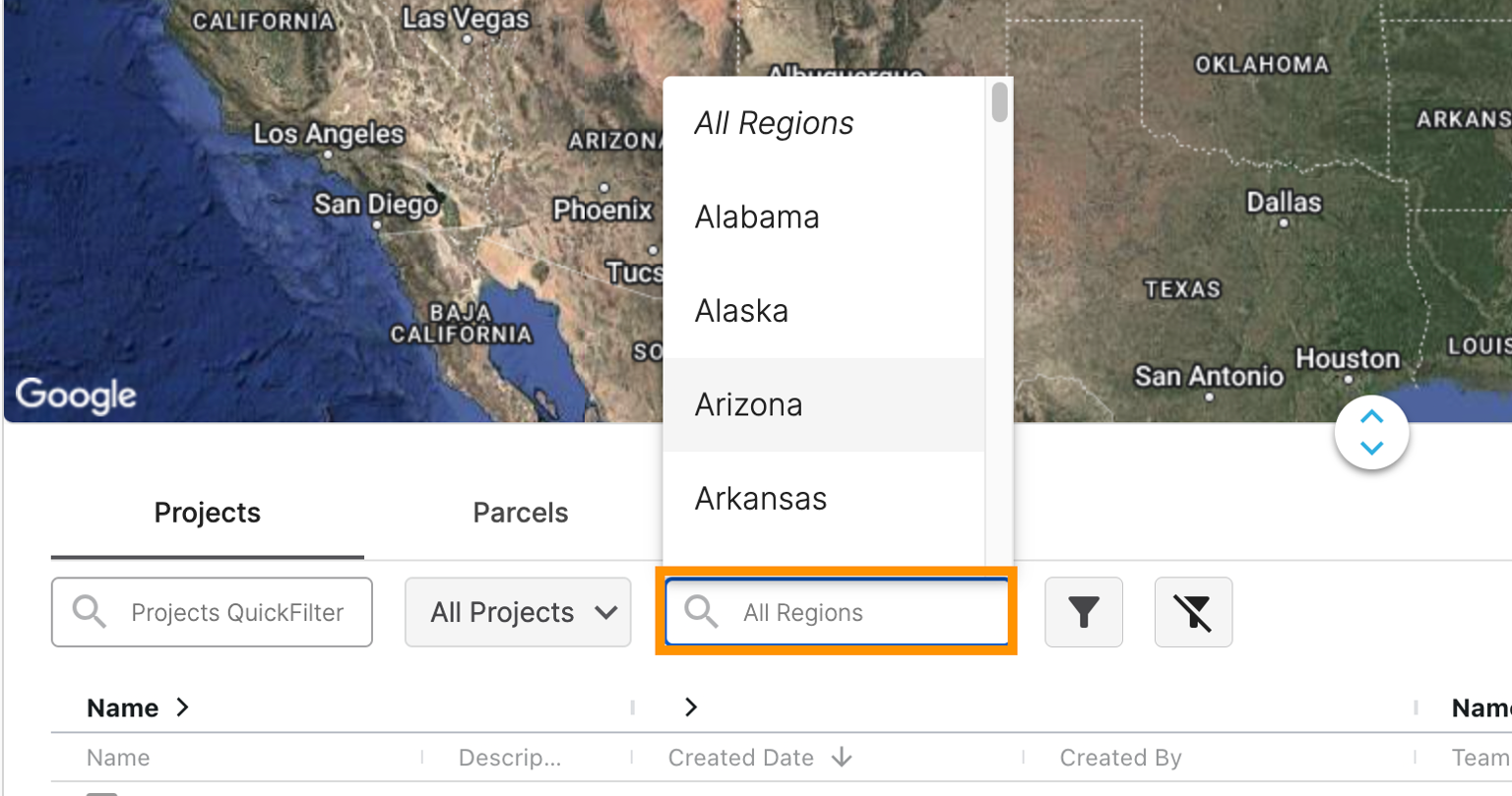1512x796 pixels.
Task: Toggle Created Date sorting to ascending order
Action: pyautogui.click(x=843, y=758)
